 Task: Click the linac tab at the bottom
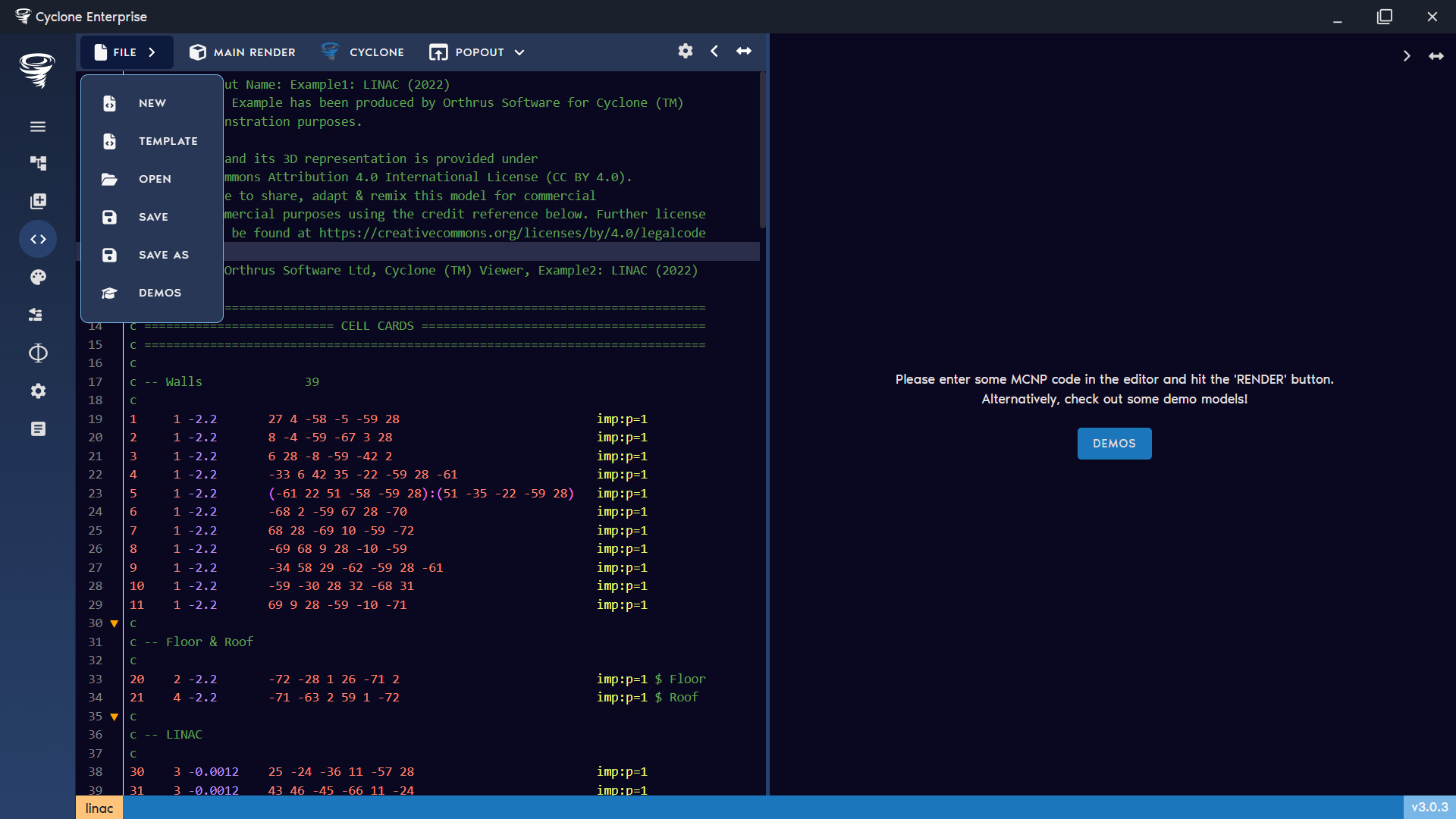99,808
